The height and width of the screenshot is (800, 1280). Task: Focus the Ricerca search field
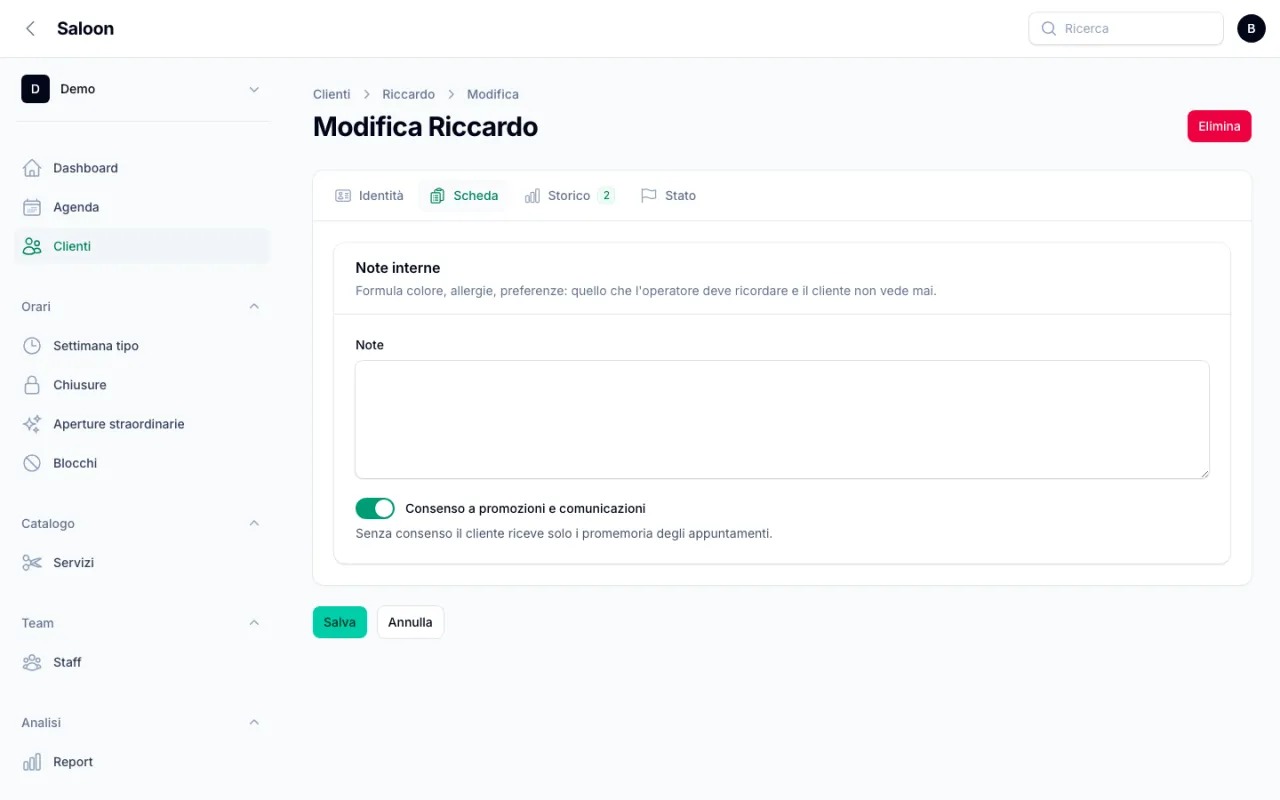pyautogui.click(x=1126, y=29)
